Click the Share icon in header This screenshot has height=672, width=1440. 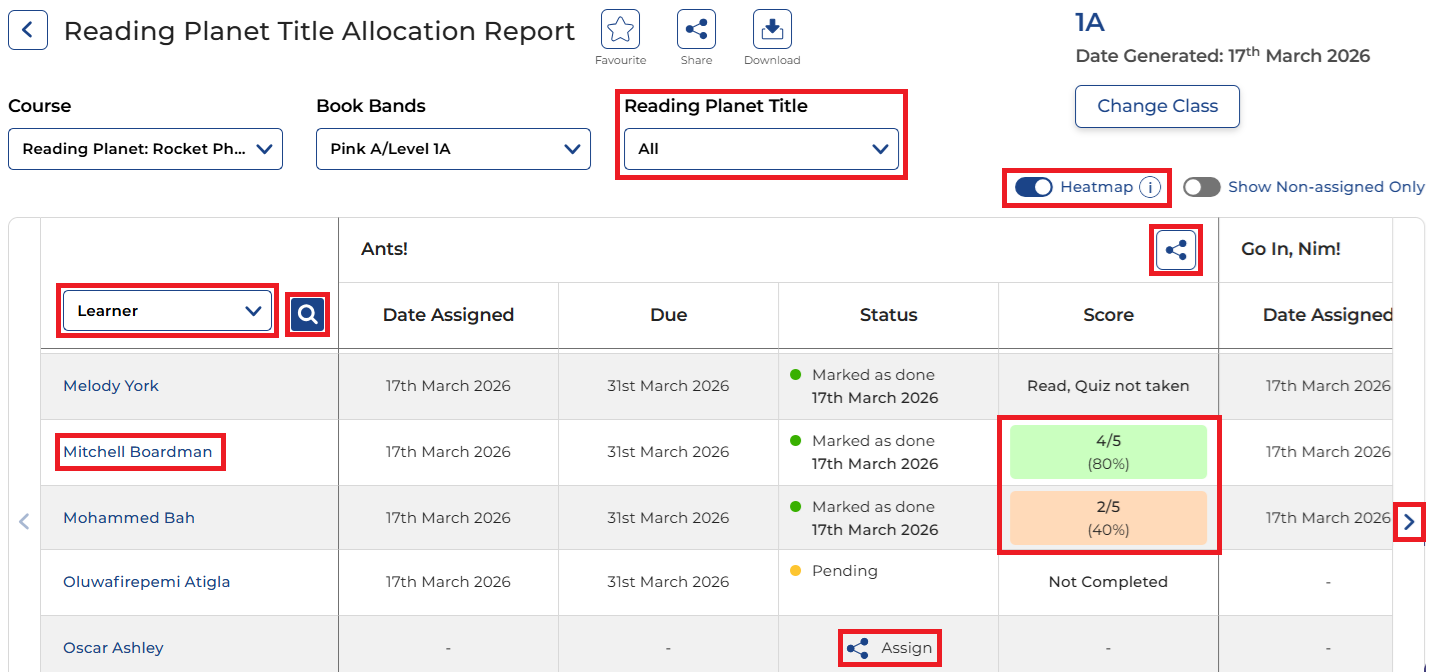[696, 30]
